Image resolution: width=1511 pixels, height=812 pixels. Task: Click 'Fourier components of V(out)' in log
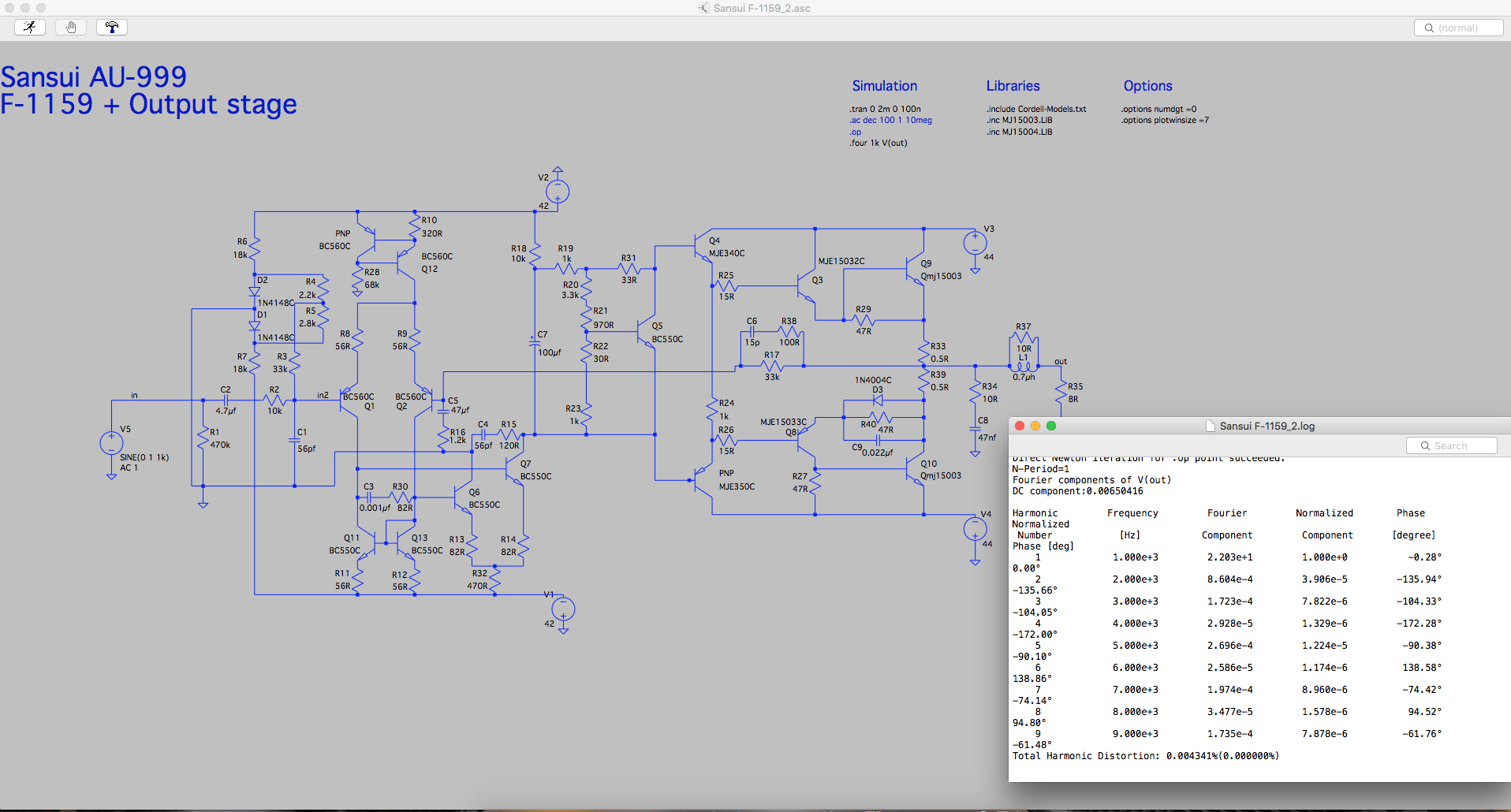(x=1091, y=480)
